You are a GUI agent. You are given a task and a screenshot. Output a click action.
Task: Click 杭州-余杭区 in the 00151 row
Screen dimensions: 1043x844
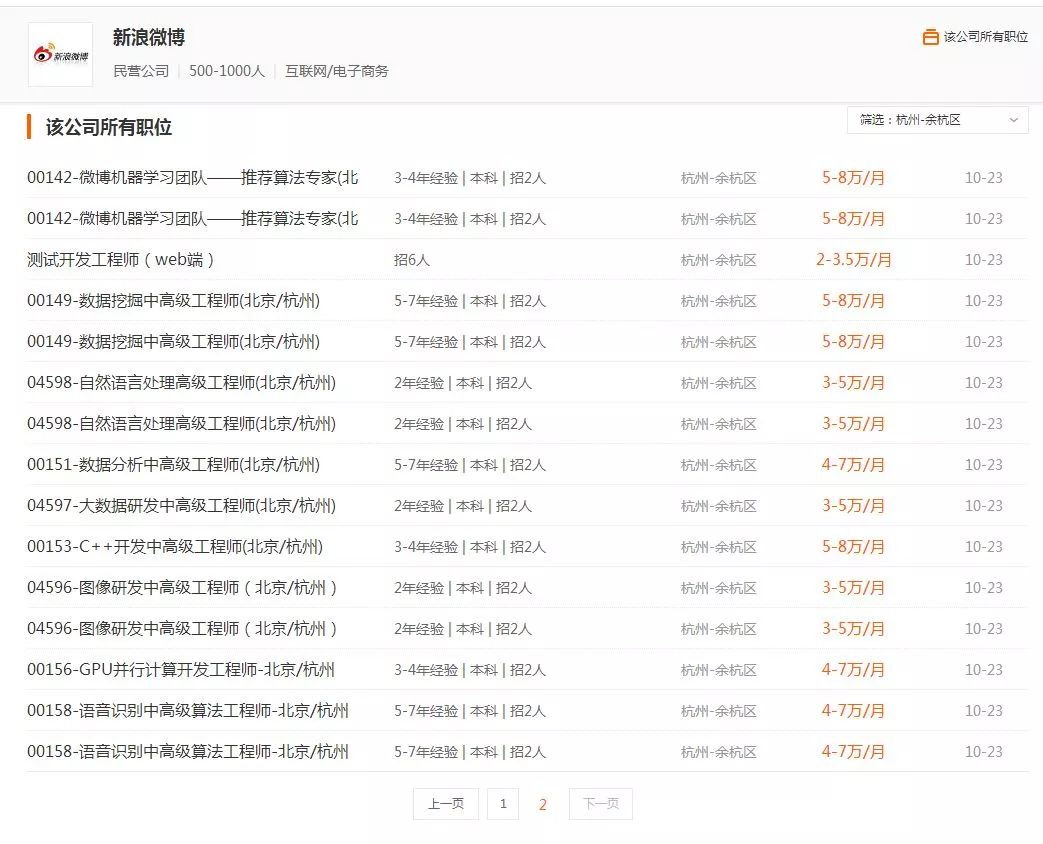718,465
